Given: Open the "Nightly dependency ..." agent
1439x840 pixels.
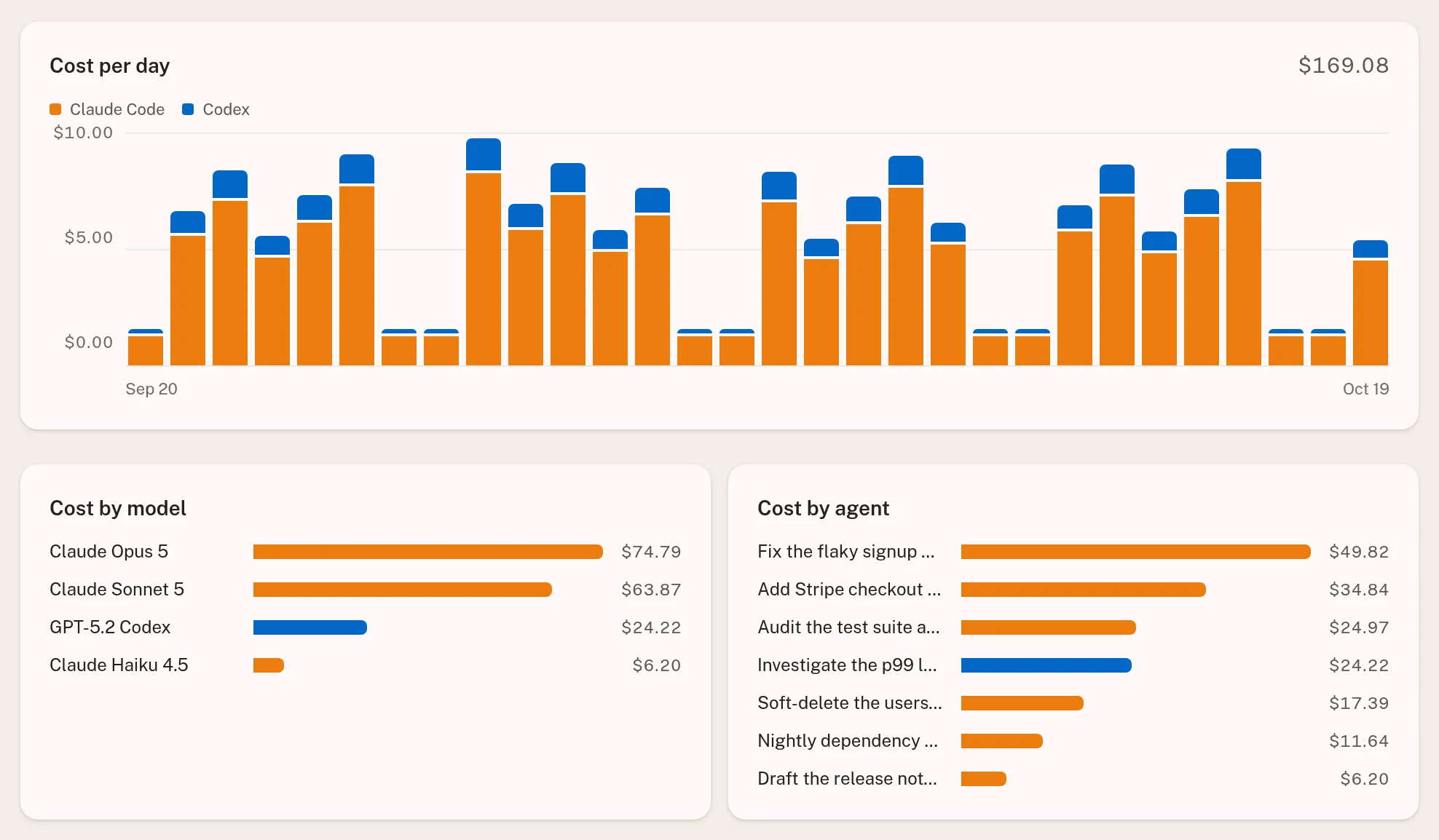Looking at the screenshot, I should pos(848,741).
